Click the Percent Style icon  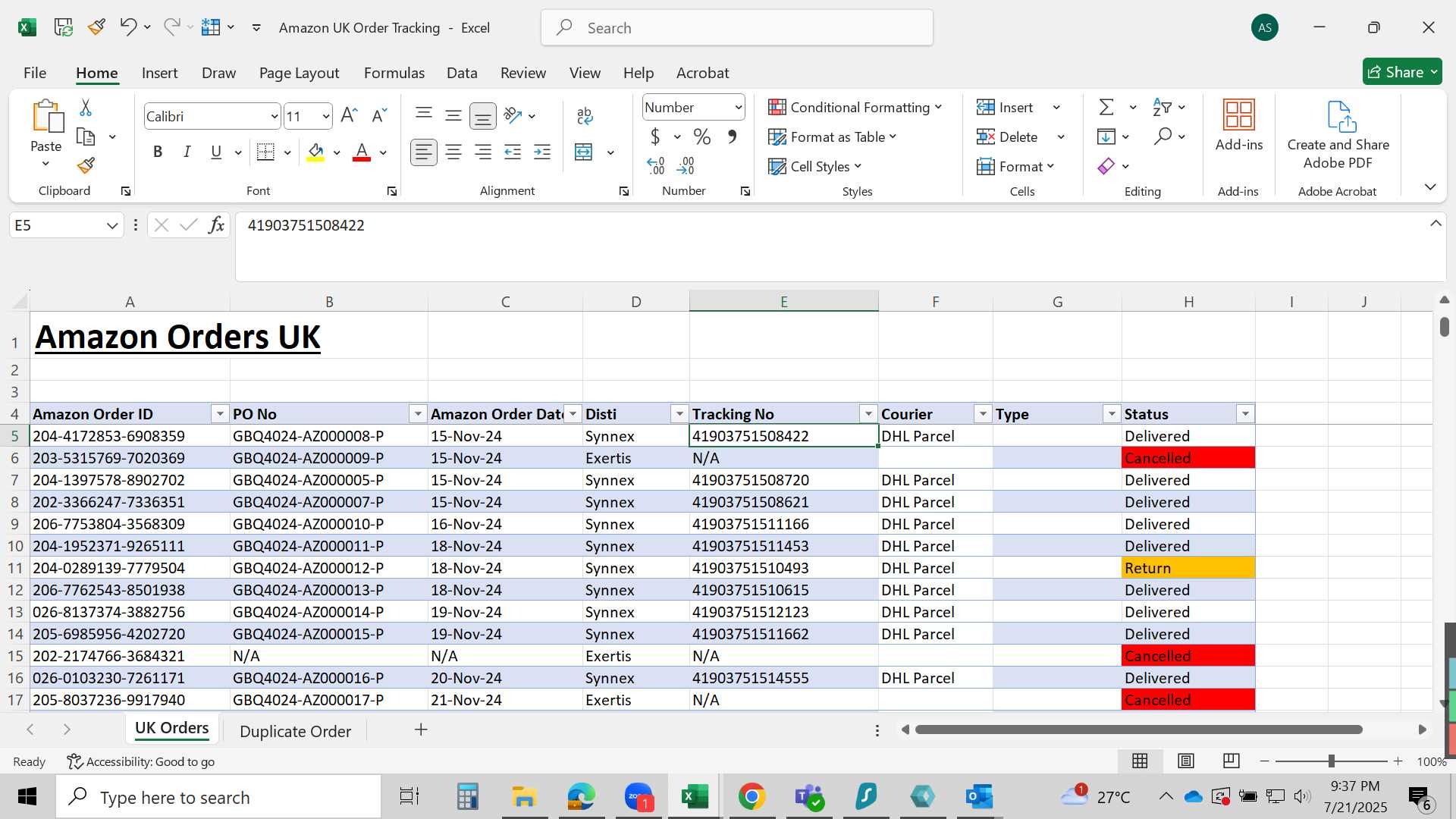click(x=702, y=136)
